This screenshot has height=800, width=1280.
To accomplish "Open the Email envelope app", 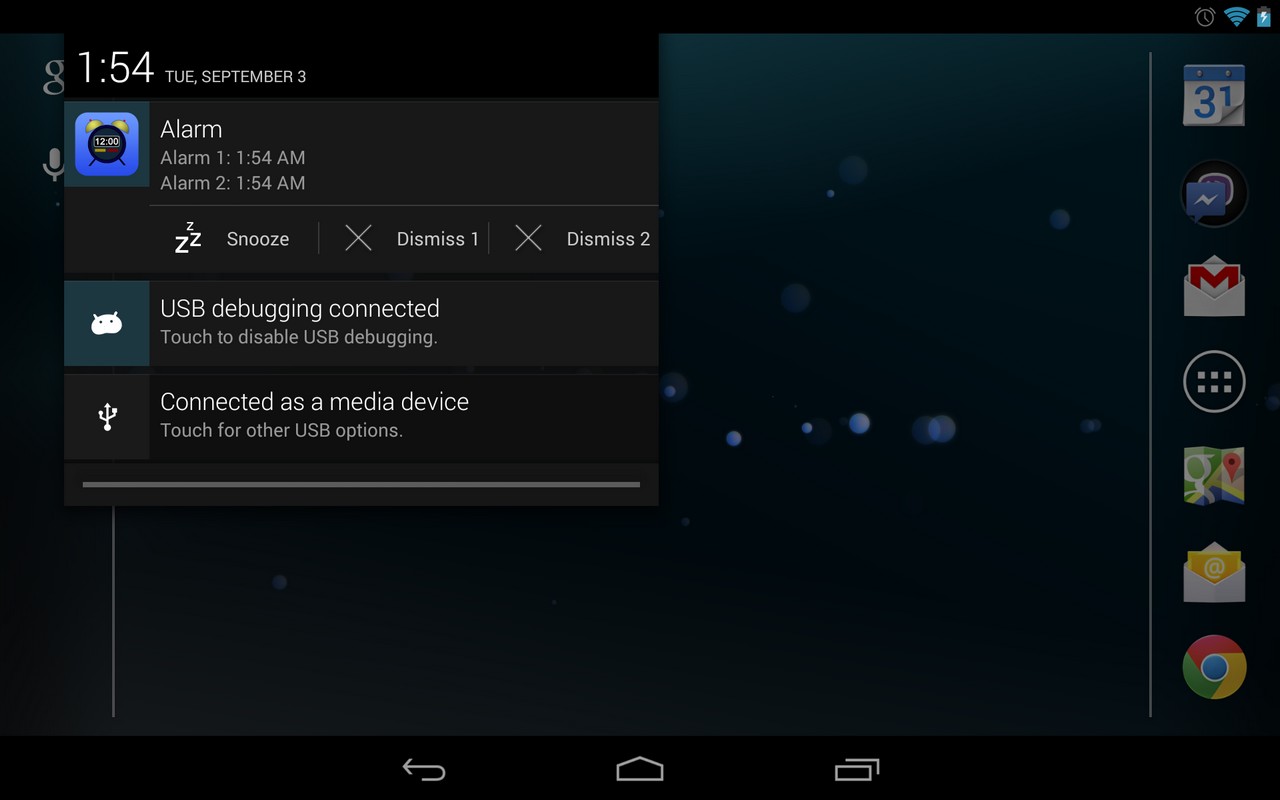I will pos(1214,572).
